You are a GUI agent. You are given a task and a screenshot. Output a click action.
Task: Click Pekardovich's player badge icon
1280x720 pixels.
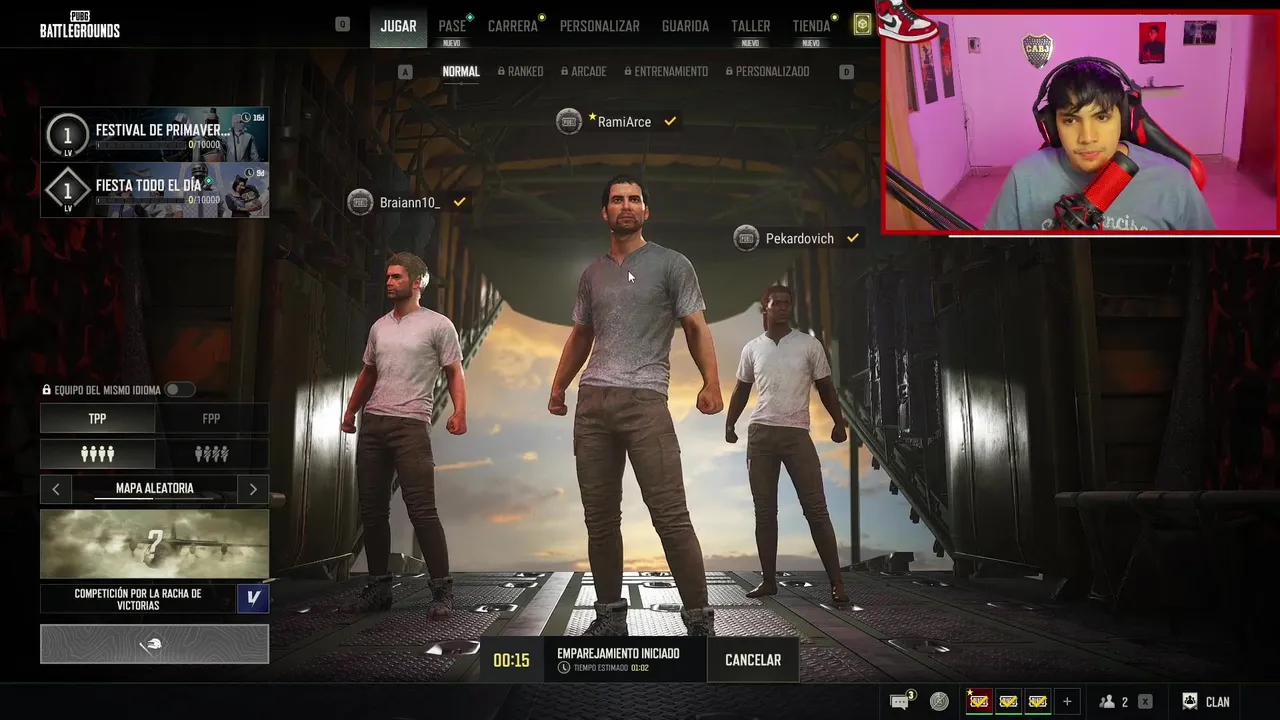pos(746,238)
